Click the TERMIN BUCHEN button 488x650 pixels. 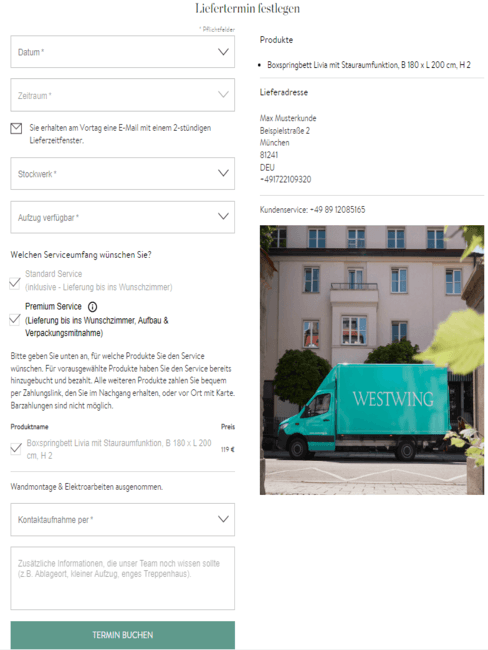(123, 635)
